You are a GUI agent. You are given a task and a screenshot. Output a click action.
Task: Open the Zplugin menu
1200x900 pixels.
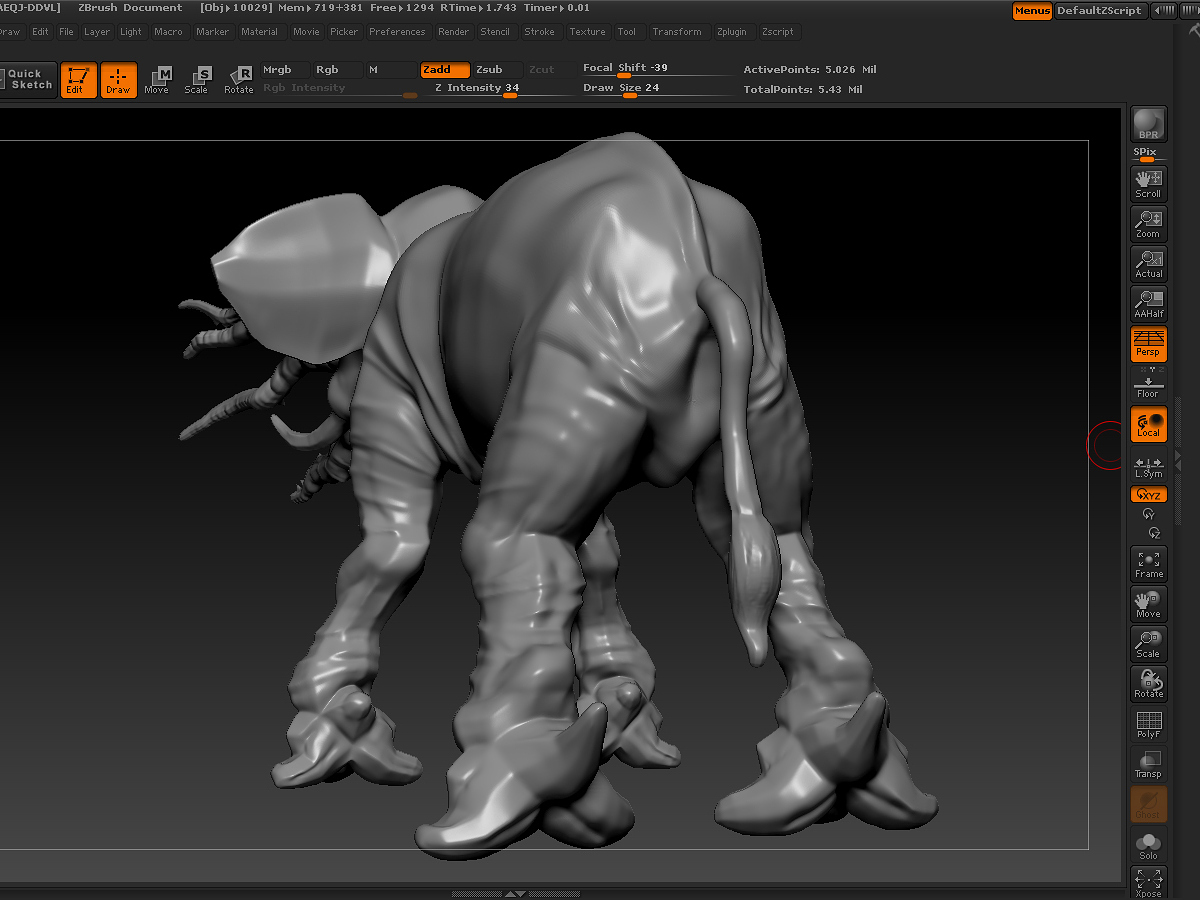point(732,32)
